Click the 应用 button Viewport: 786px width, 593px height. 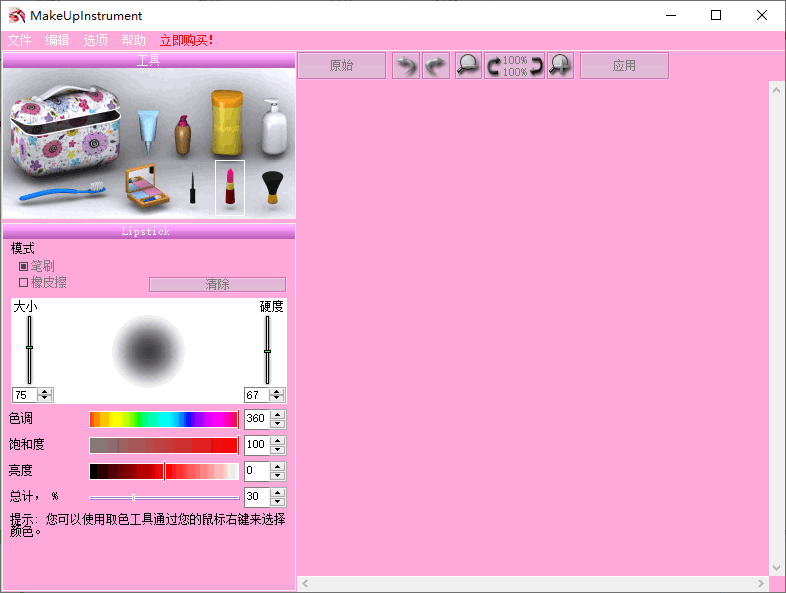click(624, 66)
